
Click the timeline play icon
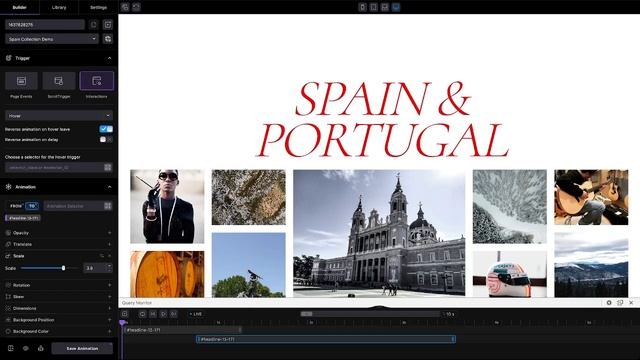click(163, 314)
